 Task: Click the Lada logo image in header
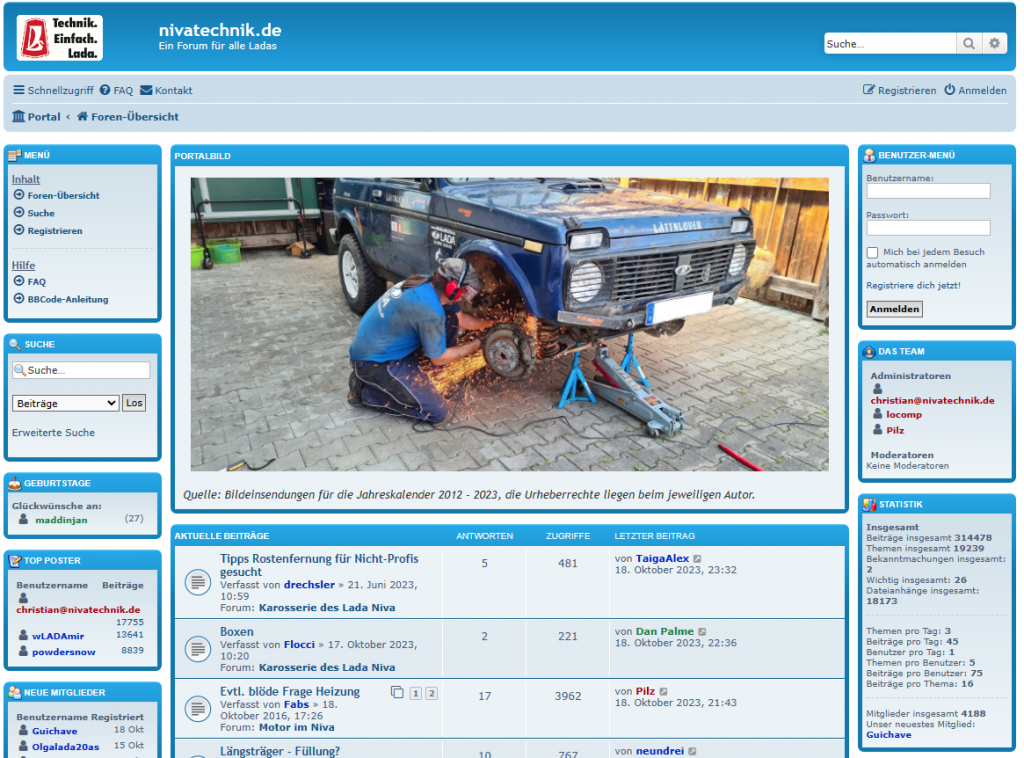59,38
